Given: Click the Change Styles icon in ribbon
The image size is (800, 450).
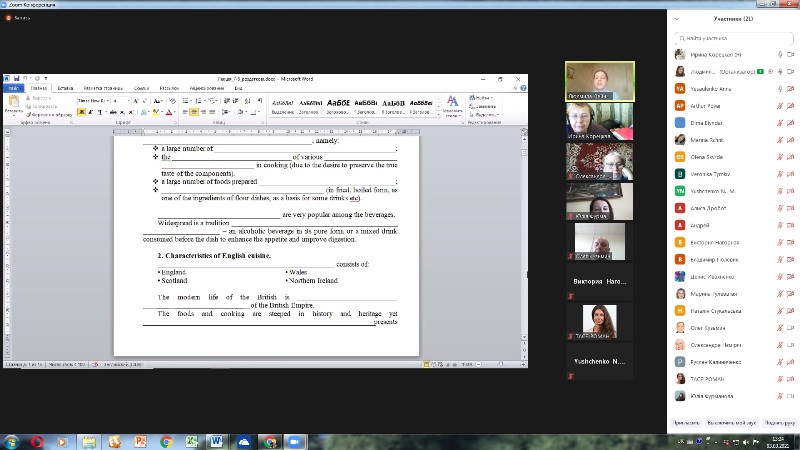Looking at the screenshot, I should click(x=452, y=103).
